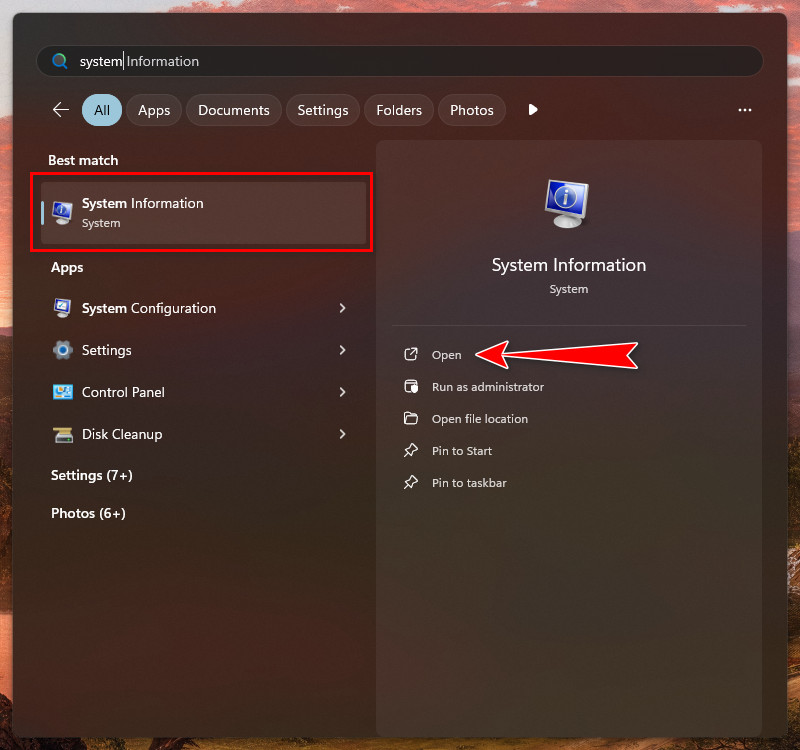Expand System Configuration options chevron
800x750 pixels.
(342, 308)
